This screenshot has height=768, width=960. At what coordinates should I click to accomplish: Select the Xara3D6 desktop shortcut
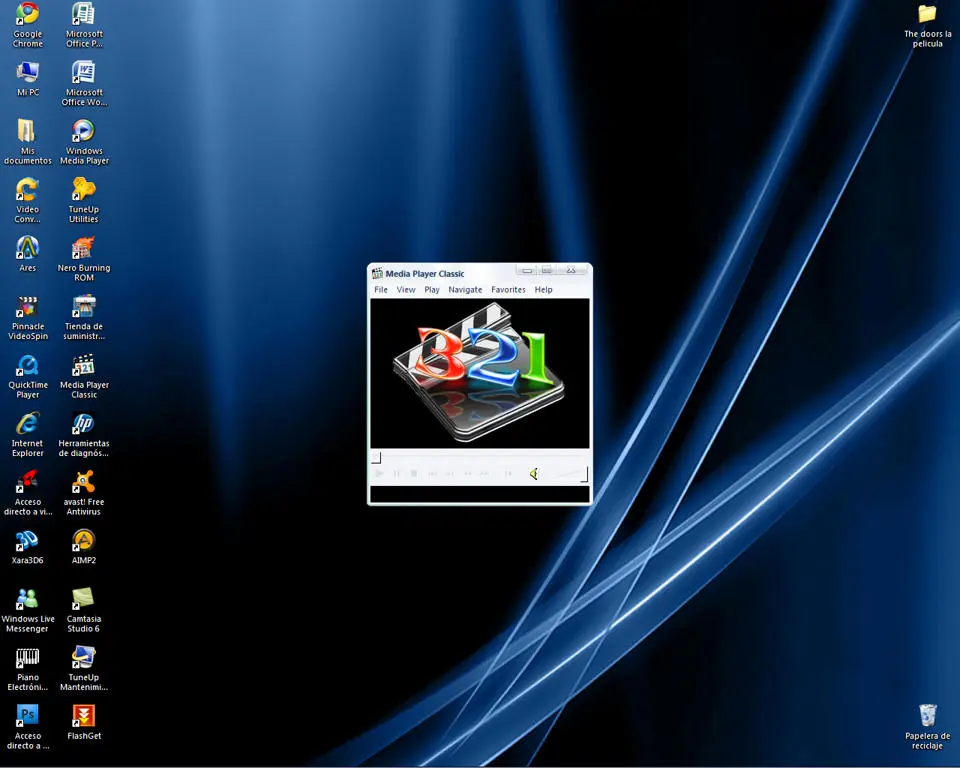[28, 547]
